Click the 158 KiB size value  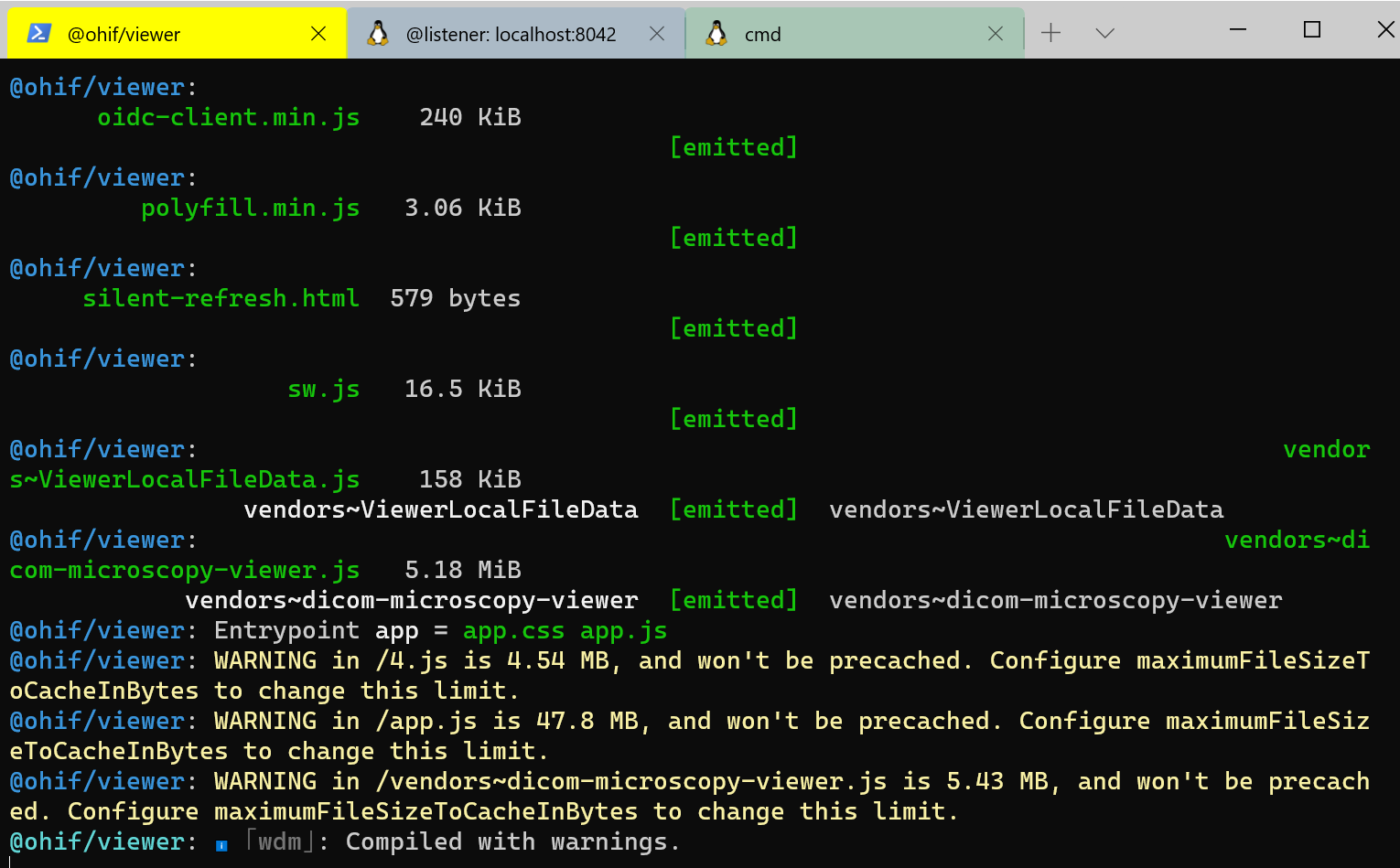470,479
